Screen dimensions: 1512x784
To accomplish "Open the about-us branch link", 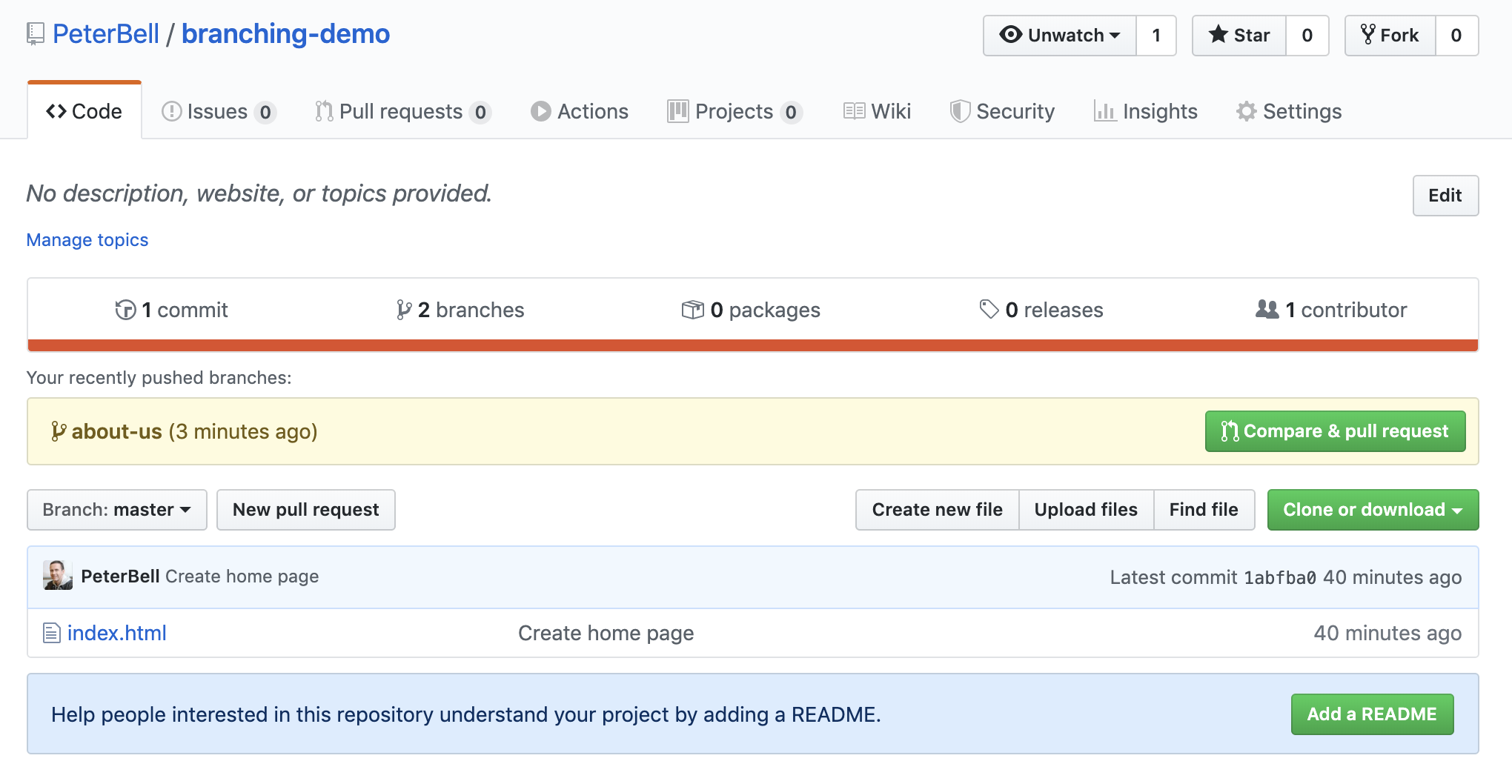I will click(116, 431).
